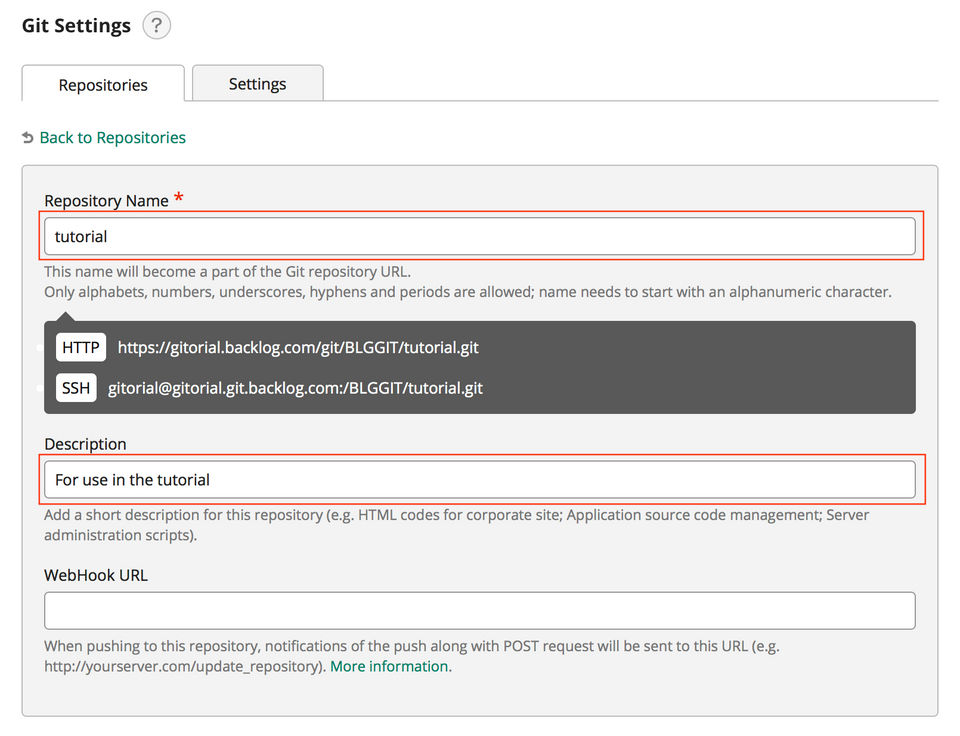Image resolution: width=960 pixels, height=736 pixels.
Task: Click the Description field label
Action: pyautogui.click(x=85, y=444)
